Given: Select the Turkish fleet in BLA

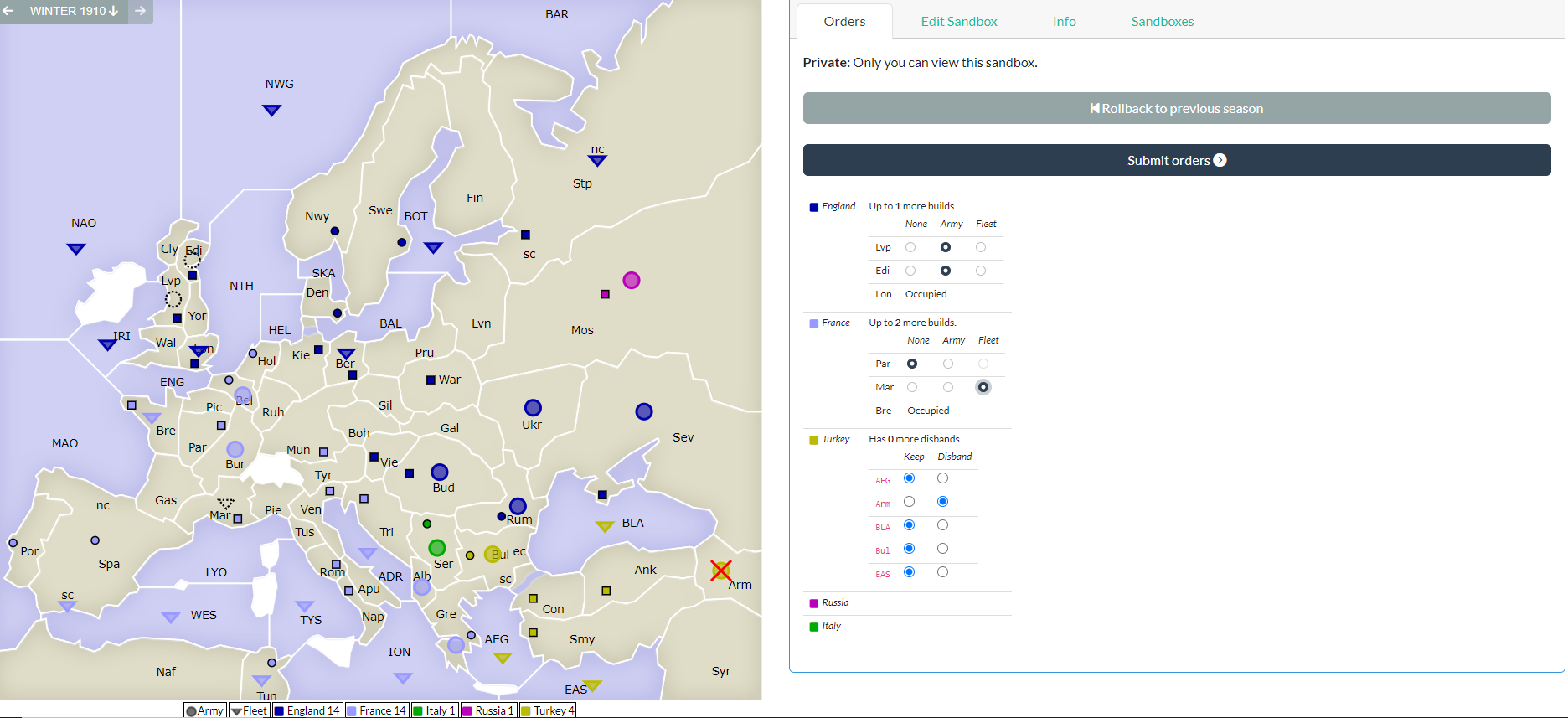Looking at the screenshot, I should [x=605, y=526].
